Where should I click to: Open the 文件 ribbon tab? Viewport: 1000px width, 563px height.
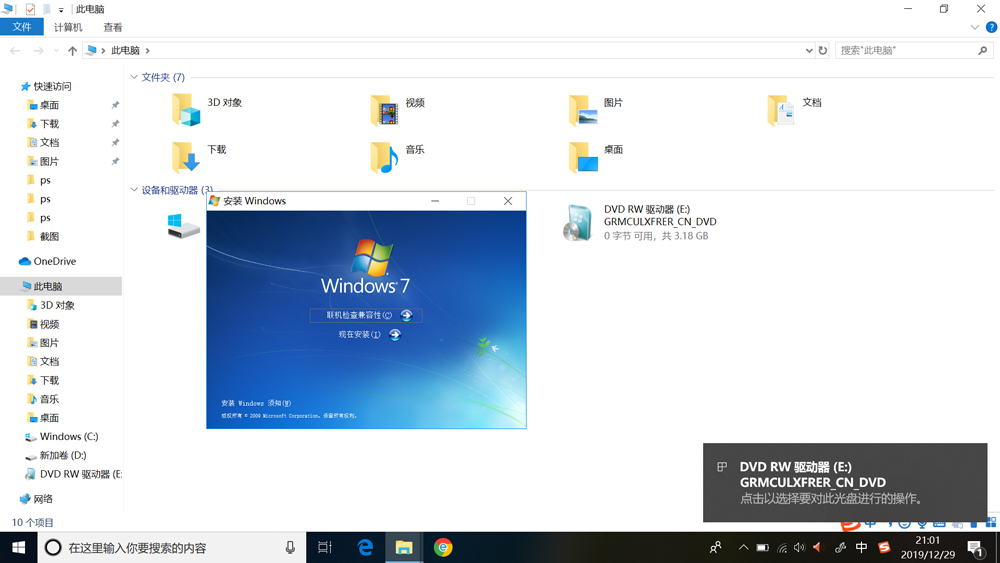coord(22,27)
